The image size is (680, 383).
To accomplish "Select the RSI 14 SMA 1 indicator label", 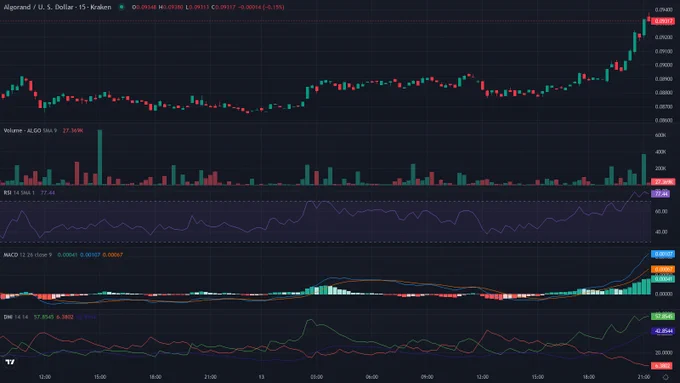I will coord(19,193).
